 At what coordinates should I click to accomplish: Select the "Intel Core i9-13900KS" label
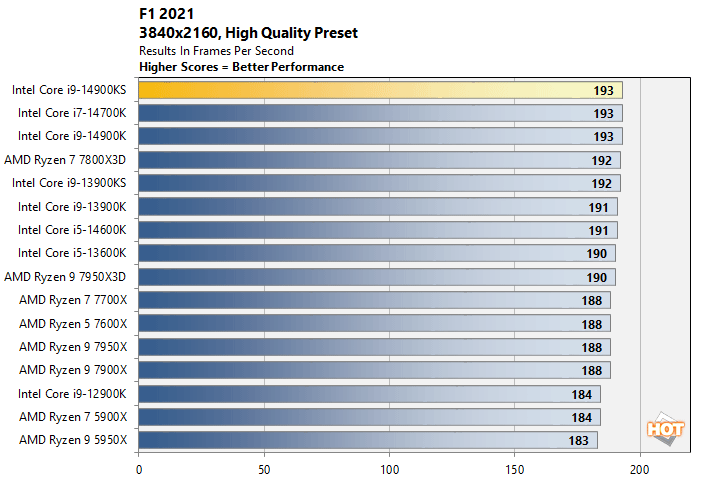(69, 183)
